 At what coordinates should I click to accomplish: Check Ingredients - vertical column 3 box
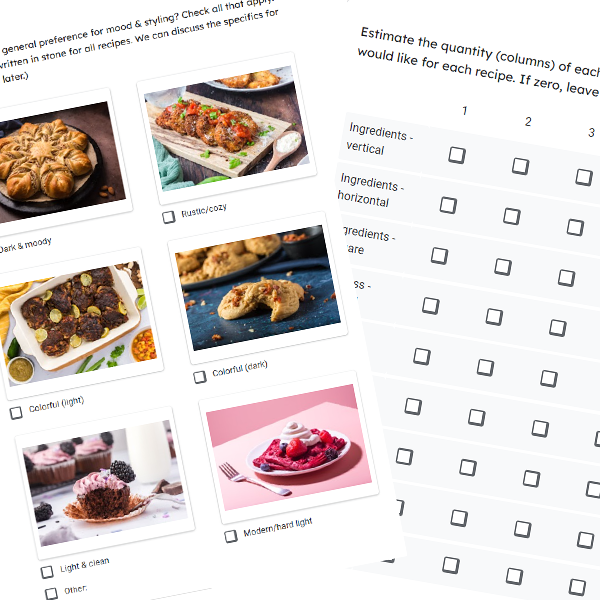(x=584, y=178)
